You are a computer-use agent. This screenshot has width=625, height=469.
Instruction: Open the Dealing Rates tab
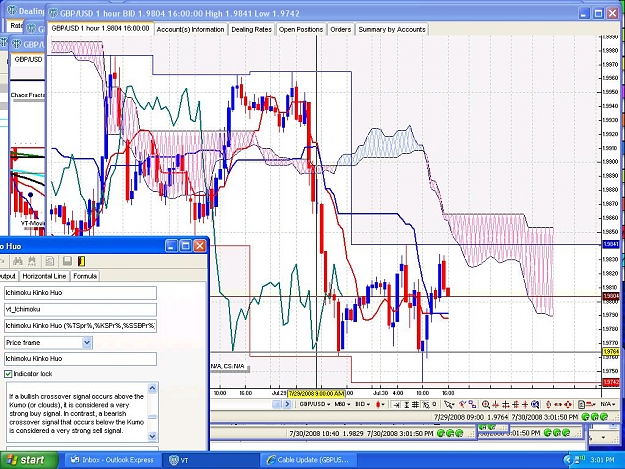(x=252, y=29)
